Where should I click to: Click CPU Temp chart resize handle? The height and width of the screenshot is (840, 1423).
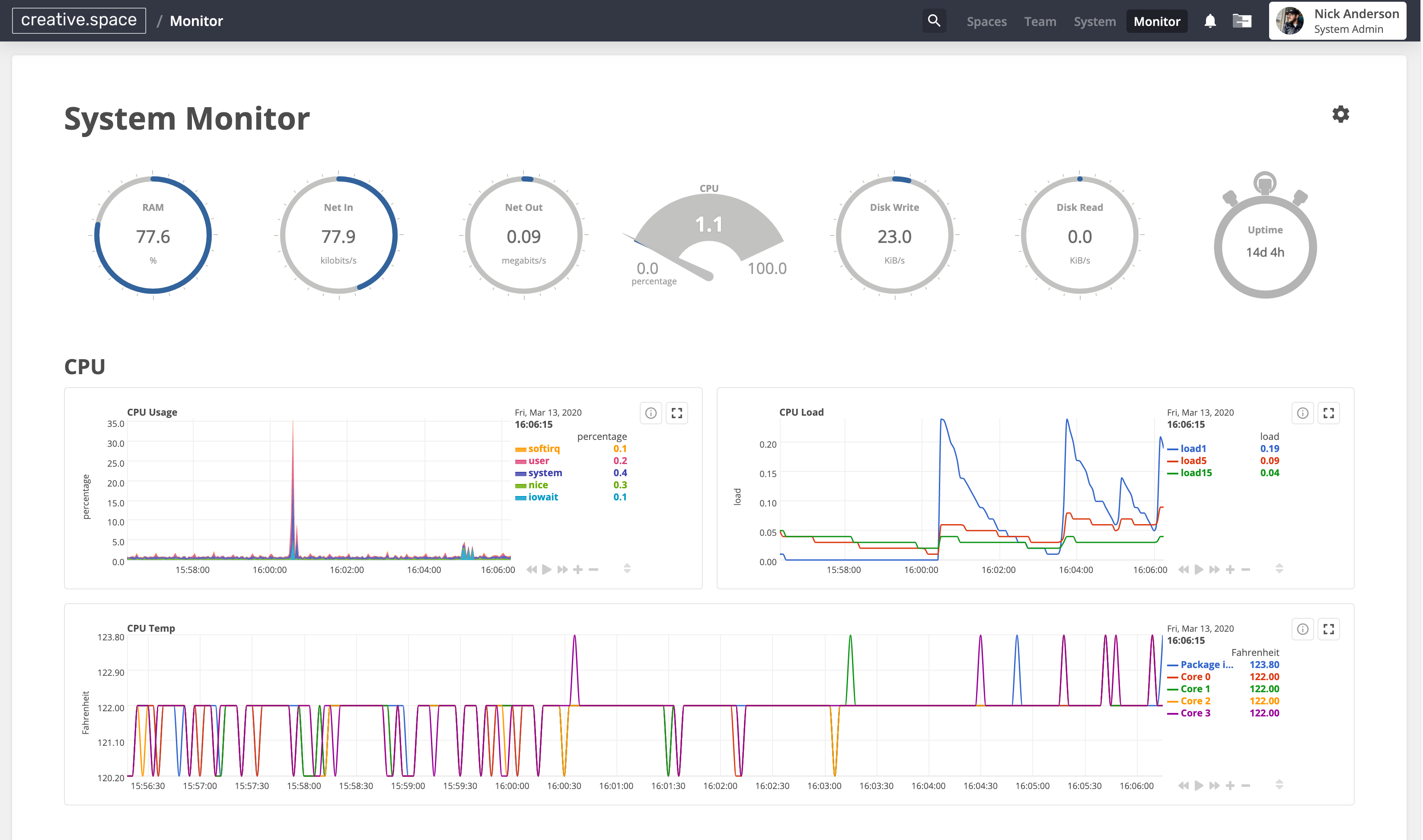(1279, 785)
